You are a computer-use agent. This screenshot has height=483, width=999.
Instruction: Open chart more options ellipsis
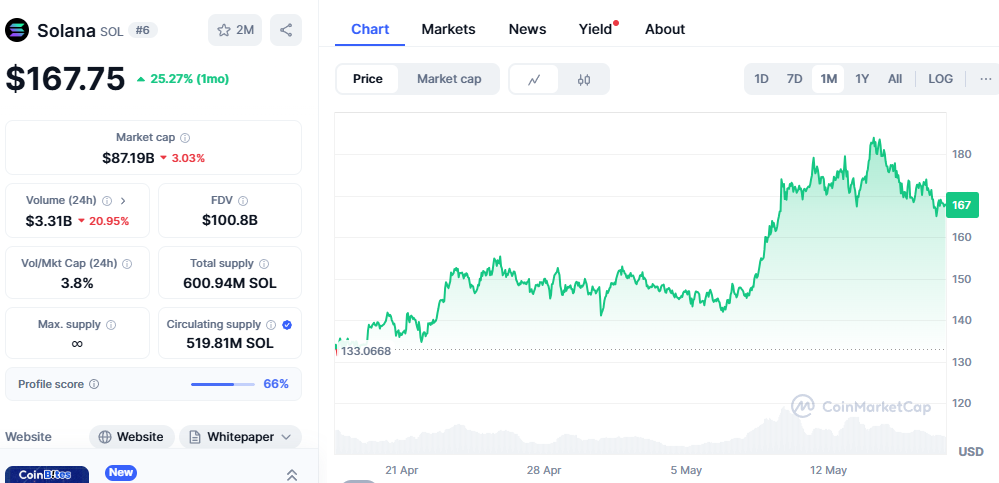tap(986, 79)
